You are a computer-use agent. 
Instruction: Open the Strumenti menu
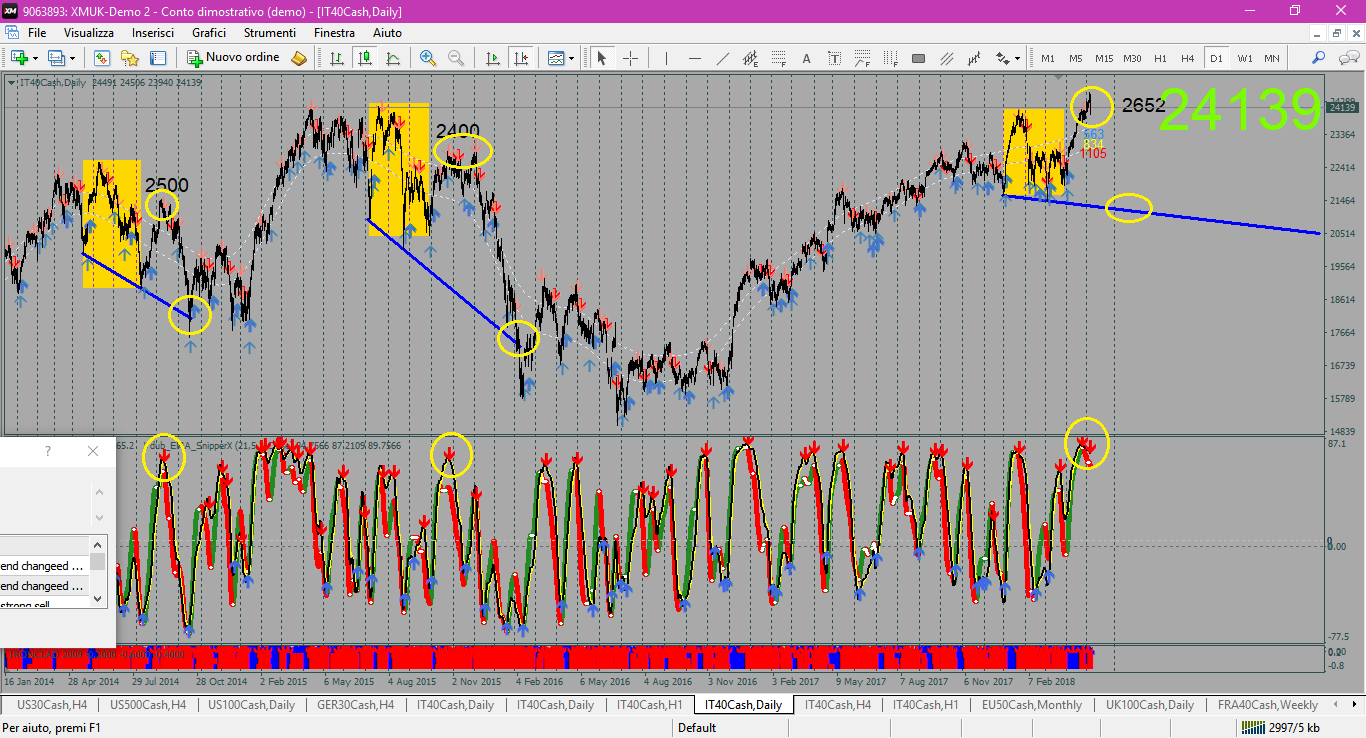tap(270, 32)
